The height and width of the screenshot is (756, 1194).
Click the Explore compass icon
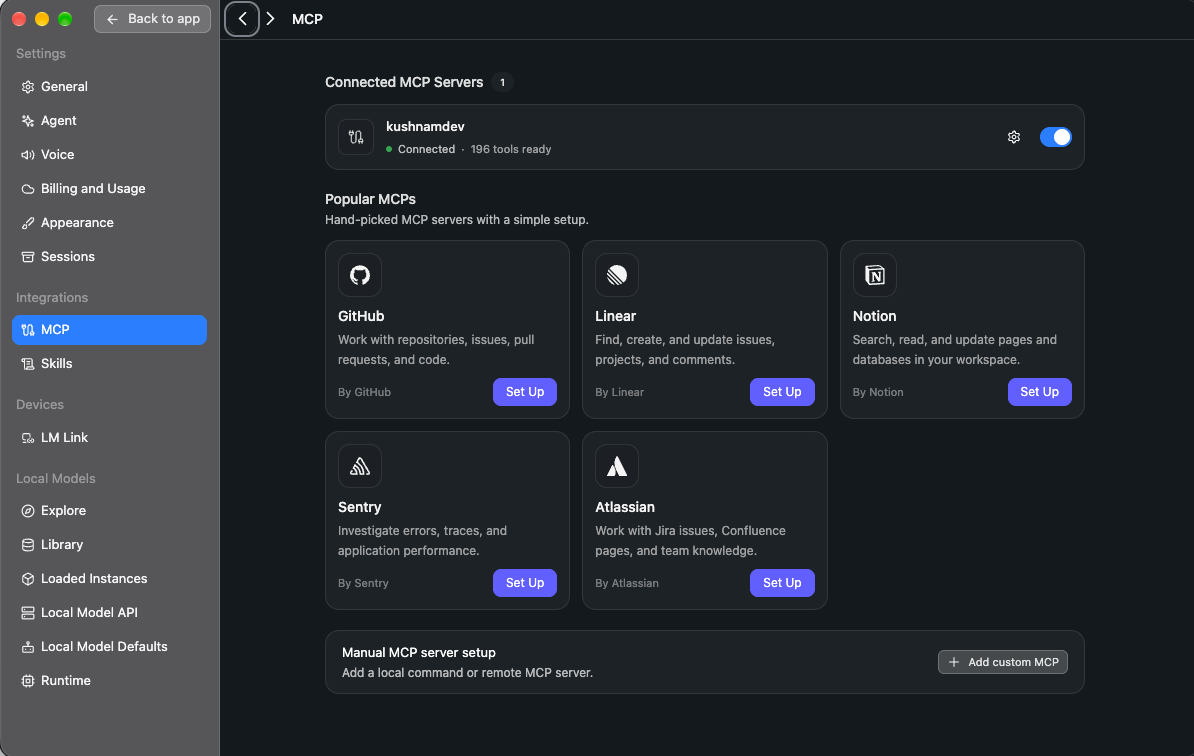coord(28,511)
